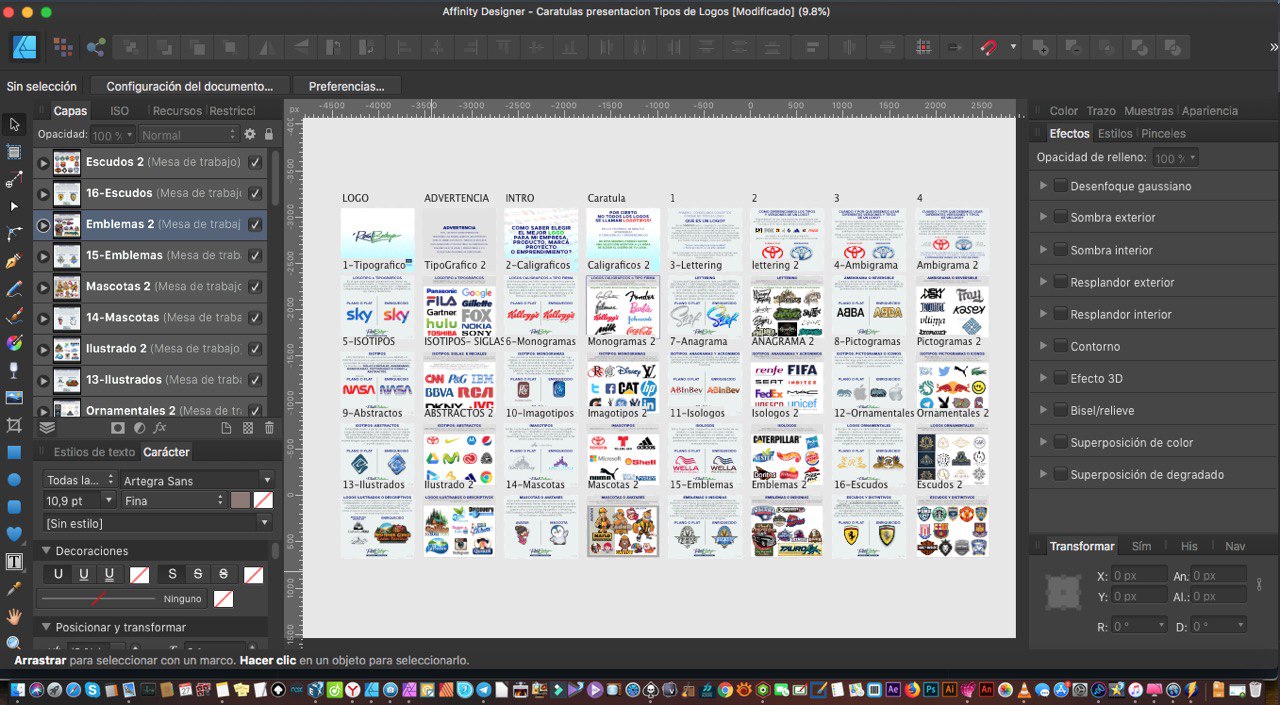Select the View hand tool
The height and width of the screenshot is (705, 1280).
(14, 616)
